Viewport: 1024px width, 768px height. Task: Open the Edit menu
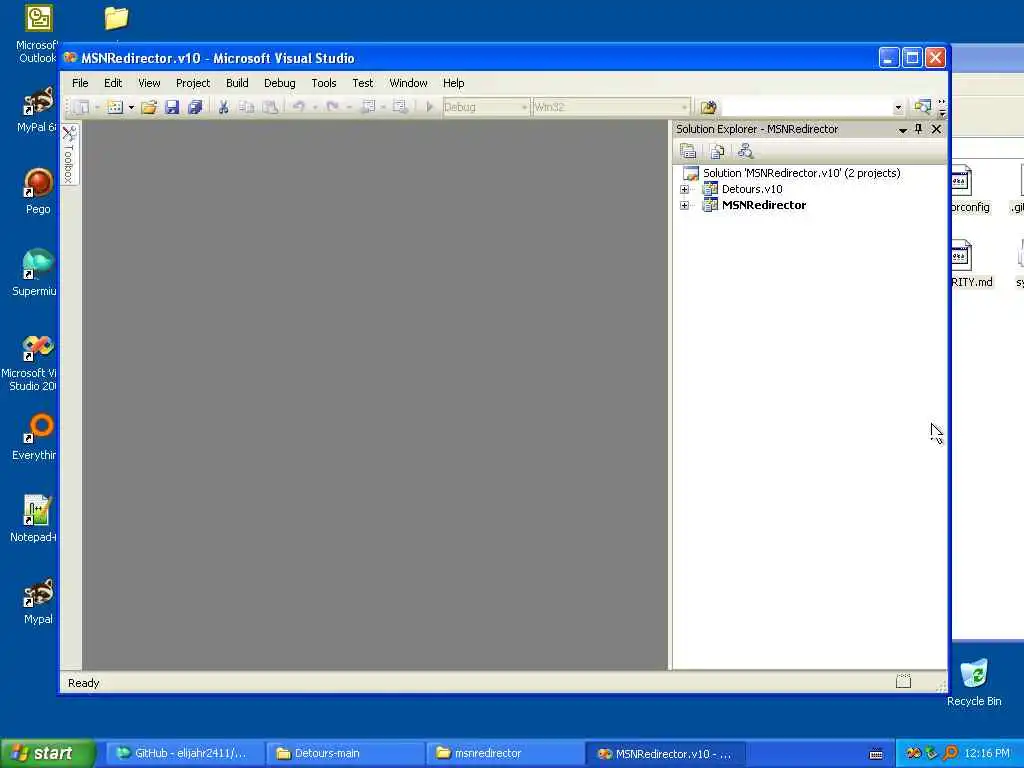click(x=113, y=83)
